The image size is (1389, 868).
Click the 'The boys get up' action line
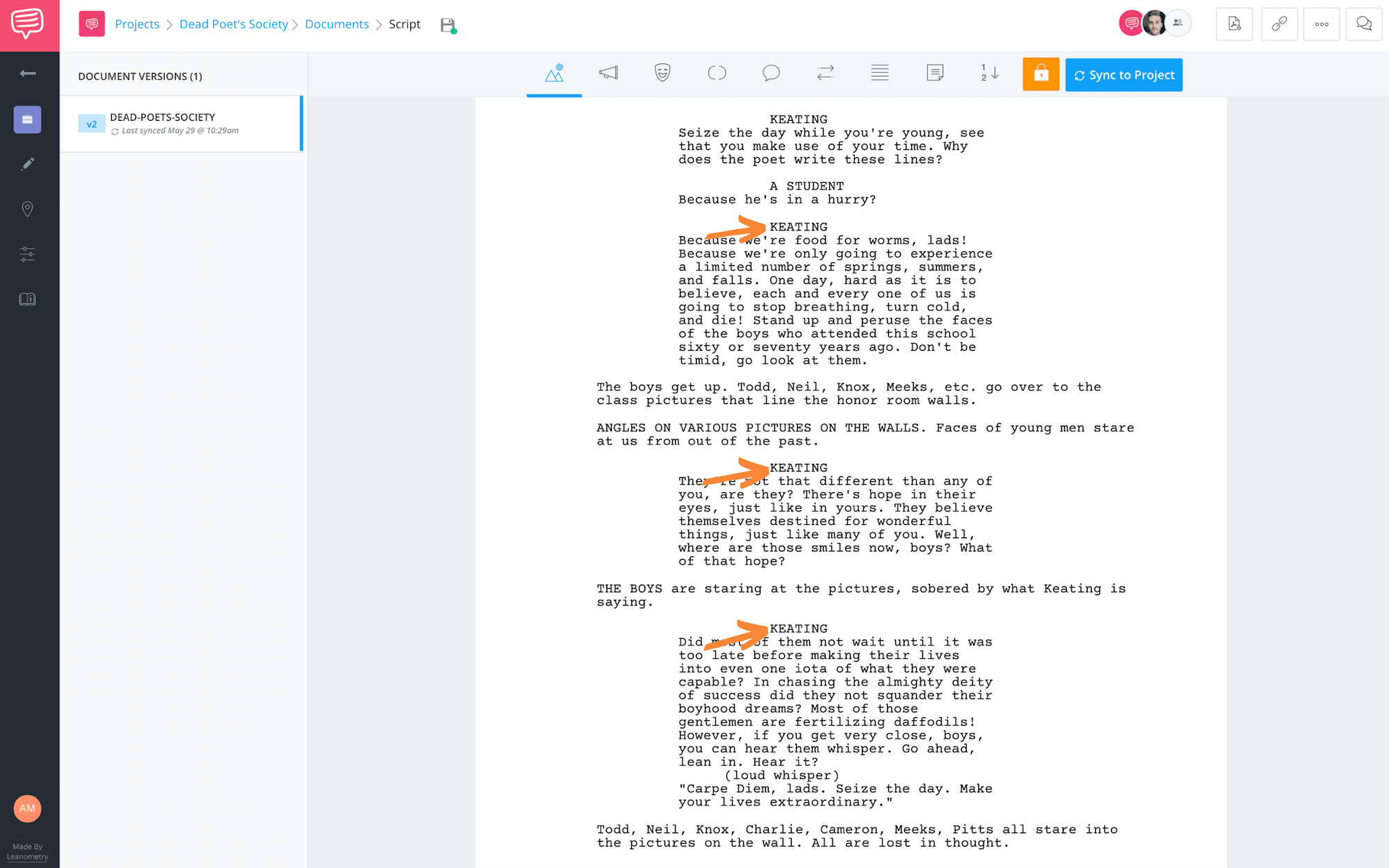[849, 394]
